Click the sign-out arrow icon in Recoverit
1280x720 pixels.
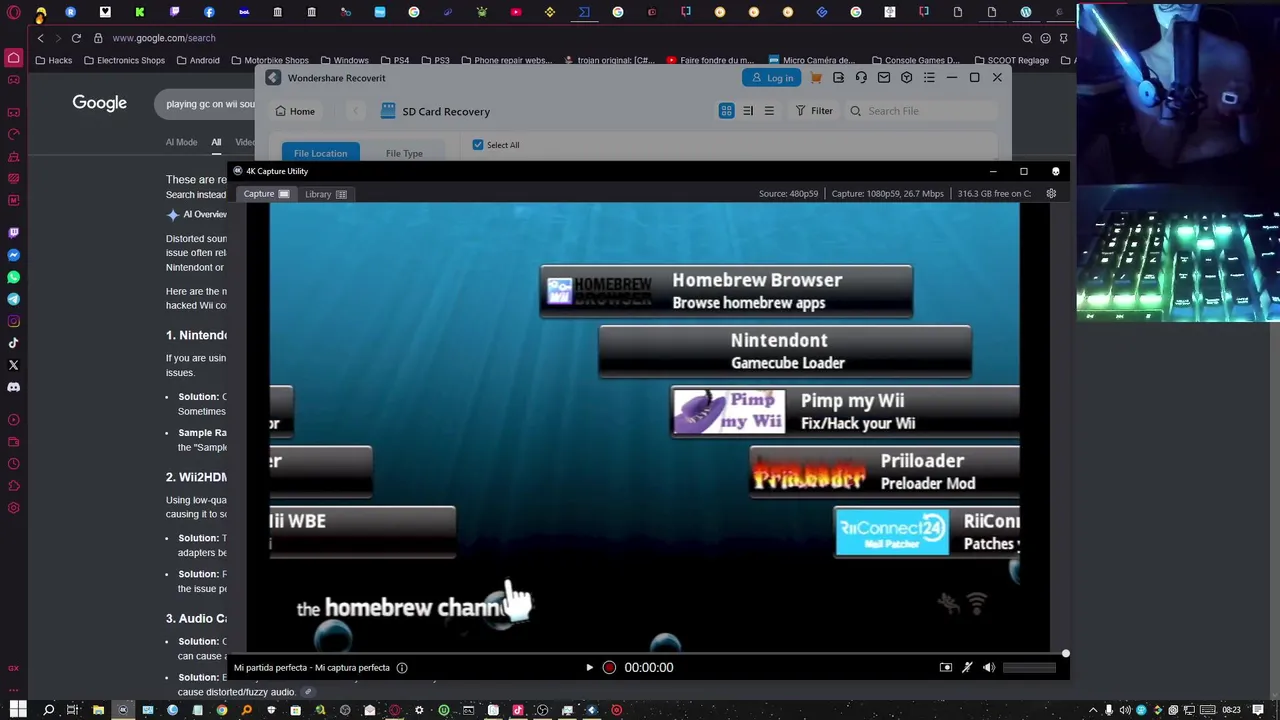coord(838,78)
